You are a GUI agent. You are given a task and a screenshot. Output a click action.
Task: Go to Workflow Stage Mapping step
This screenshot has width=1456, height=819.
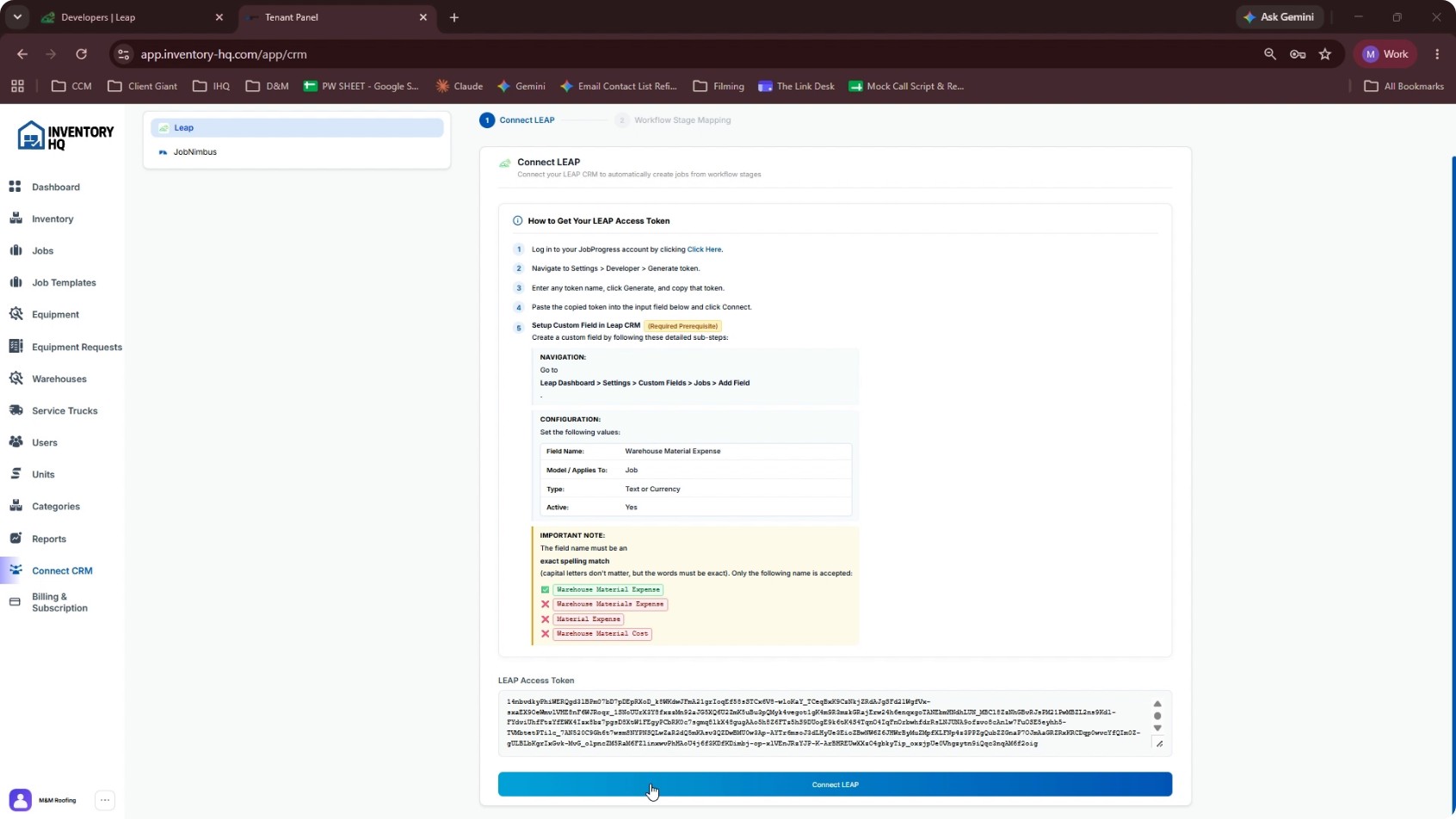click(x=674, y=120)
